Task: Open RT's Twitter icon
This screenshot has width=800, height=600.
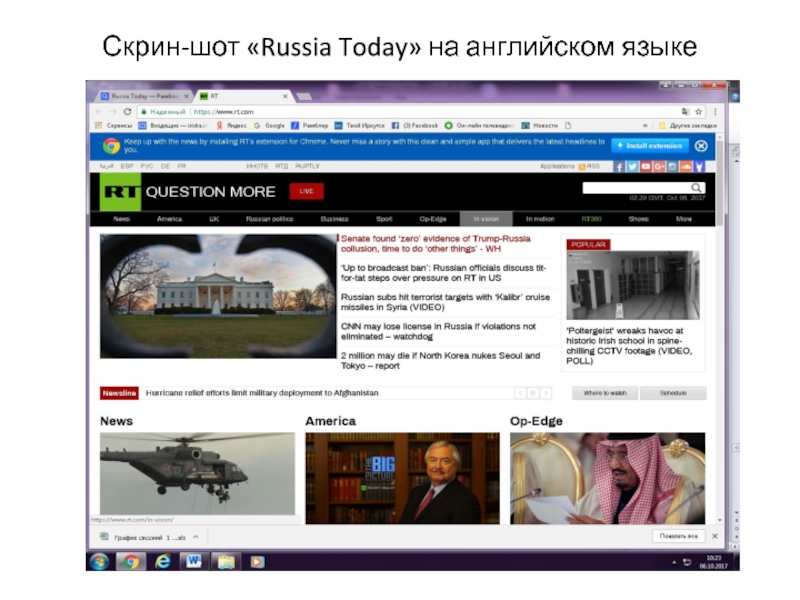Action: [632, 167]
